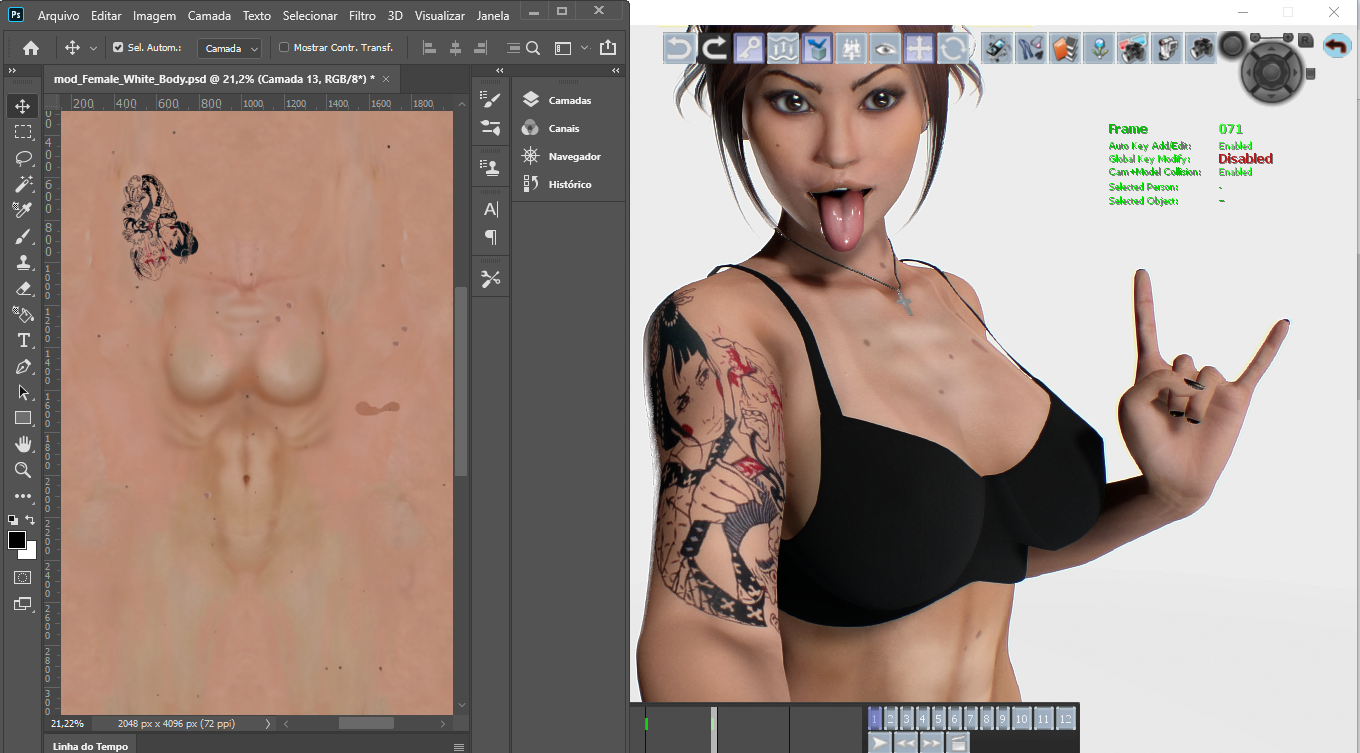1360x753 pixels.
Task: Open the Filtro menu
Action: [x=362, y=16]
